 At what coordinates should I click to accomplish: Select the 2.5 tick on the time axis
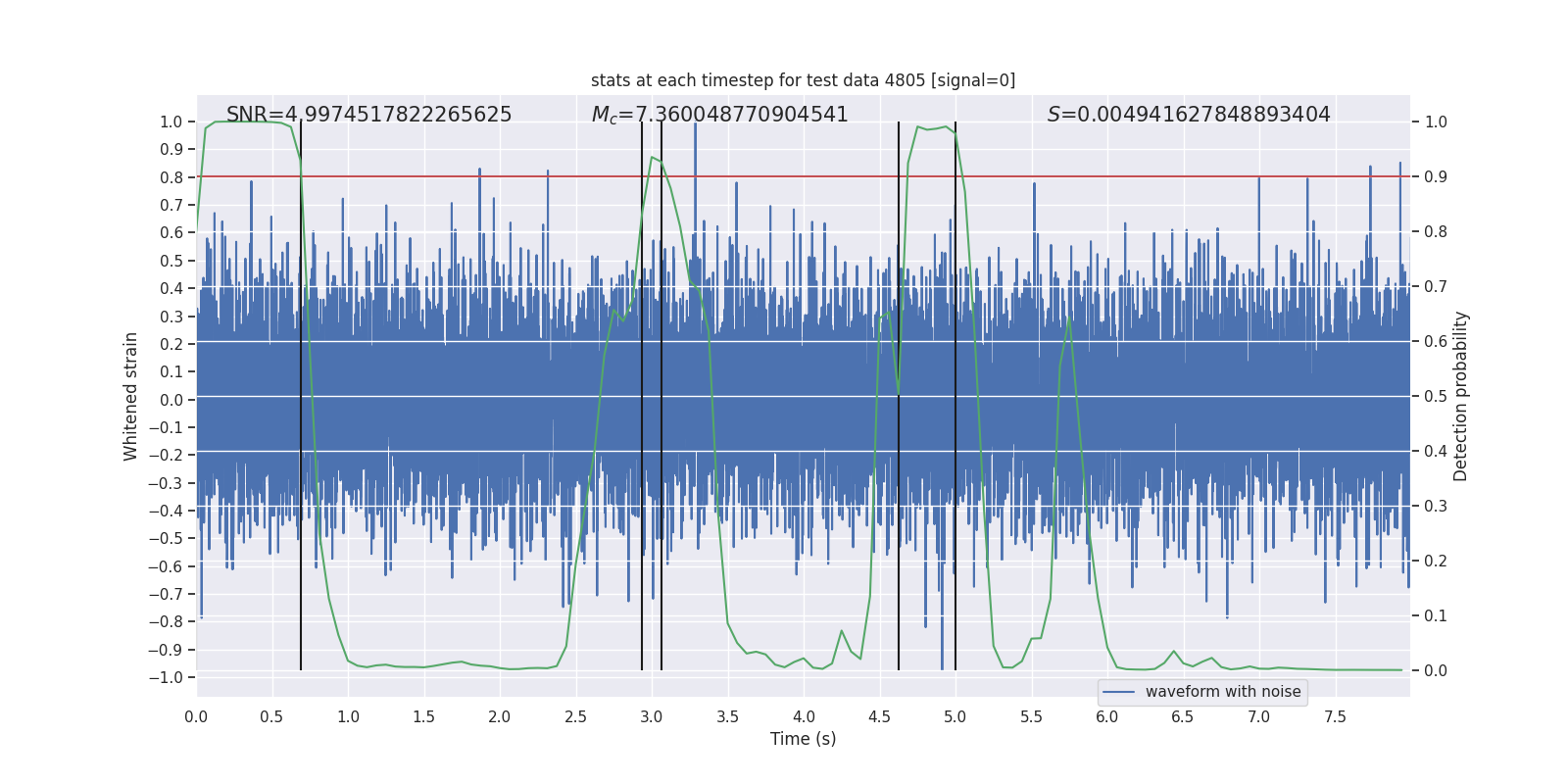tap(575, 716)
